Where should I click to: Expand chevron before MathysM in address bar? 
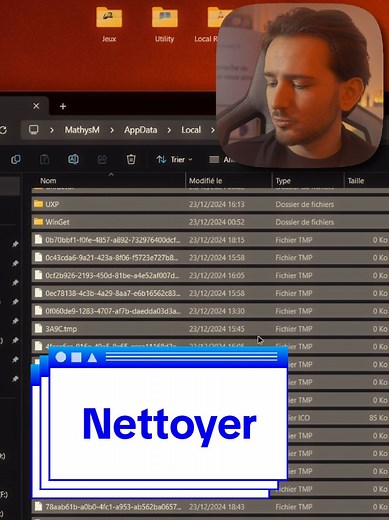(x=52, y=130)
